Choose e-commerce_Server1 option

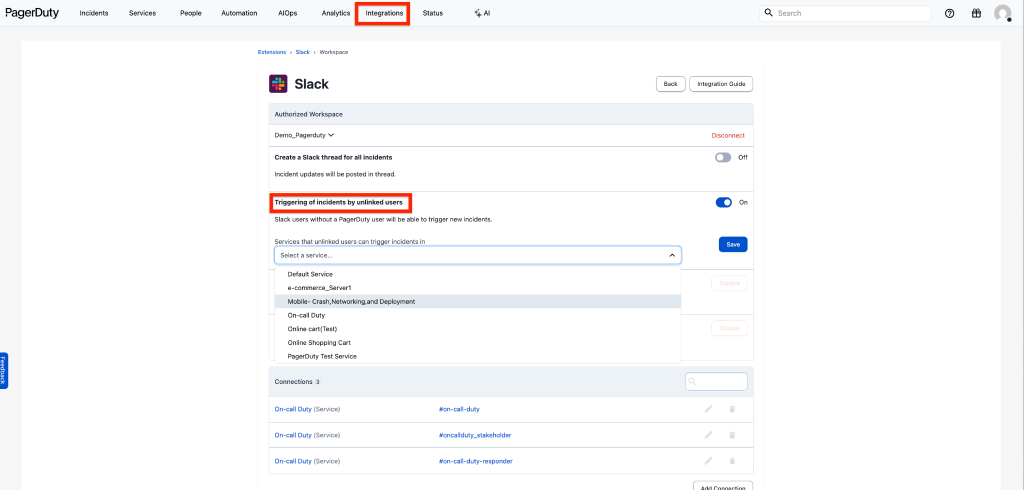(477, 287)
